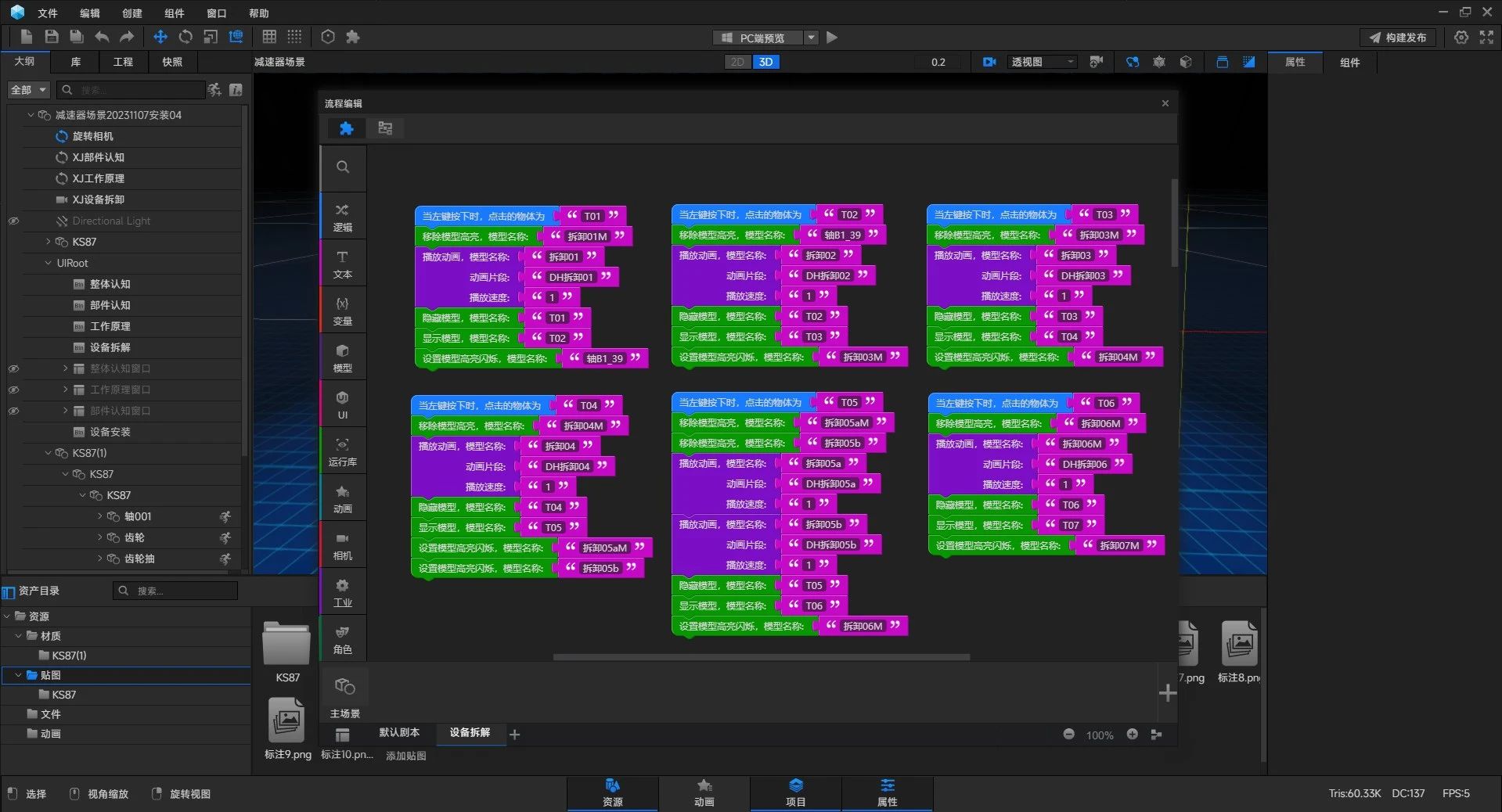Collapse the 减速器场景20231107安装04 root node
This screenshot has width=1502, height=812.
pos(31,115)
